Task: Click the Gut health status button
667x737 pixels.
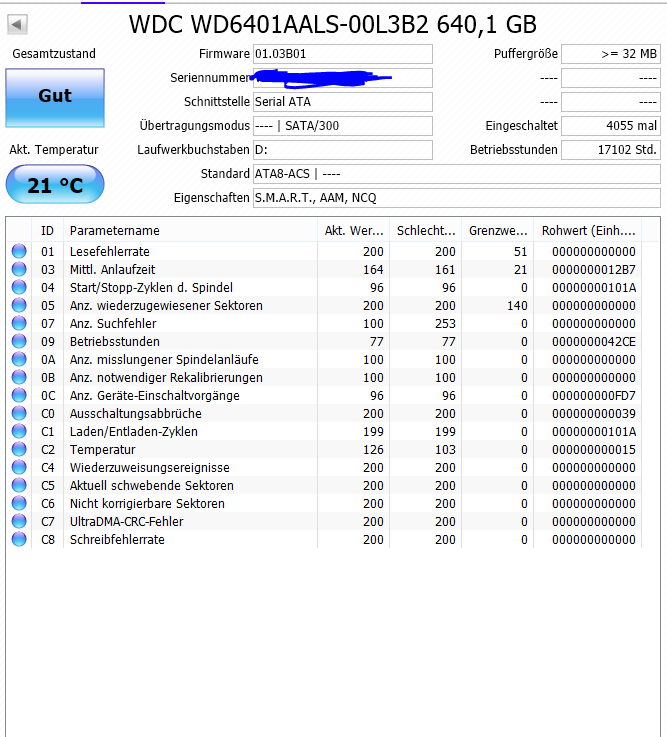Action: click(x=55, y=98)
